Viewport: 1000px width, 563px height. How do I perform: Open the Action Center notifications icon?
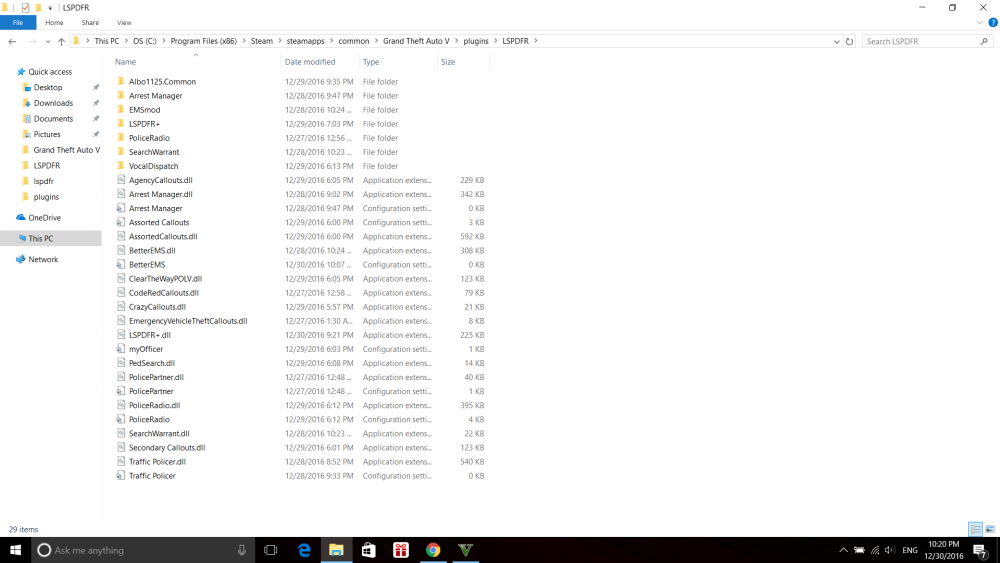click(x=981, y=550)
